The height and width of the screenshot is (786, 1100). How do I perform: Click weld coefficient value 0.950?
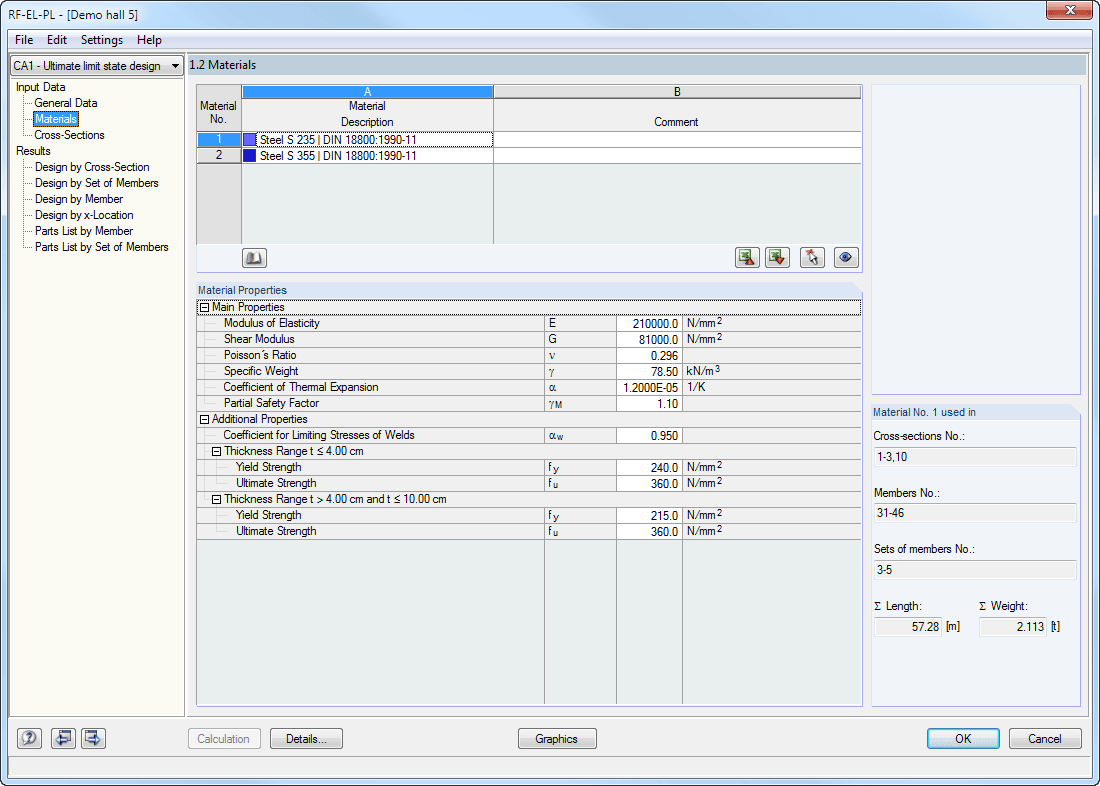tap(649, 436)
